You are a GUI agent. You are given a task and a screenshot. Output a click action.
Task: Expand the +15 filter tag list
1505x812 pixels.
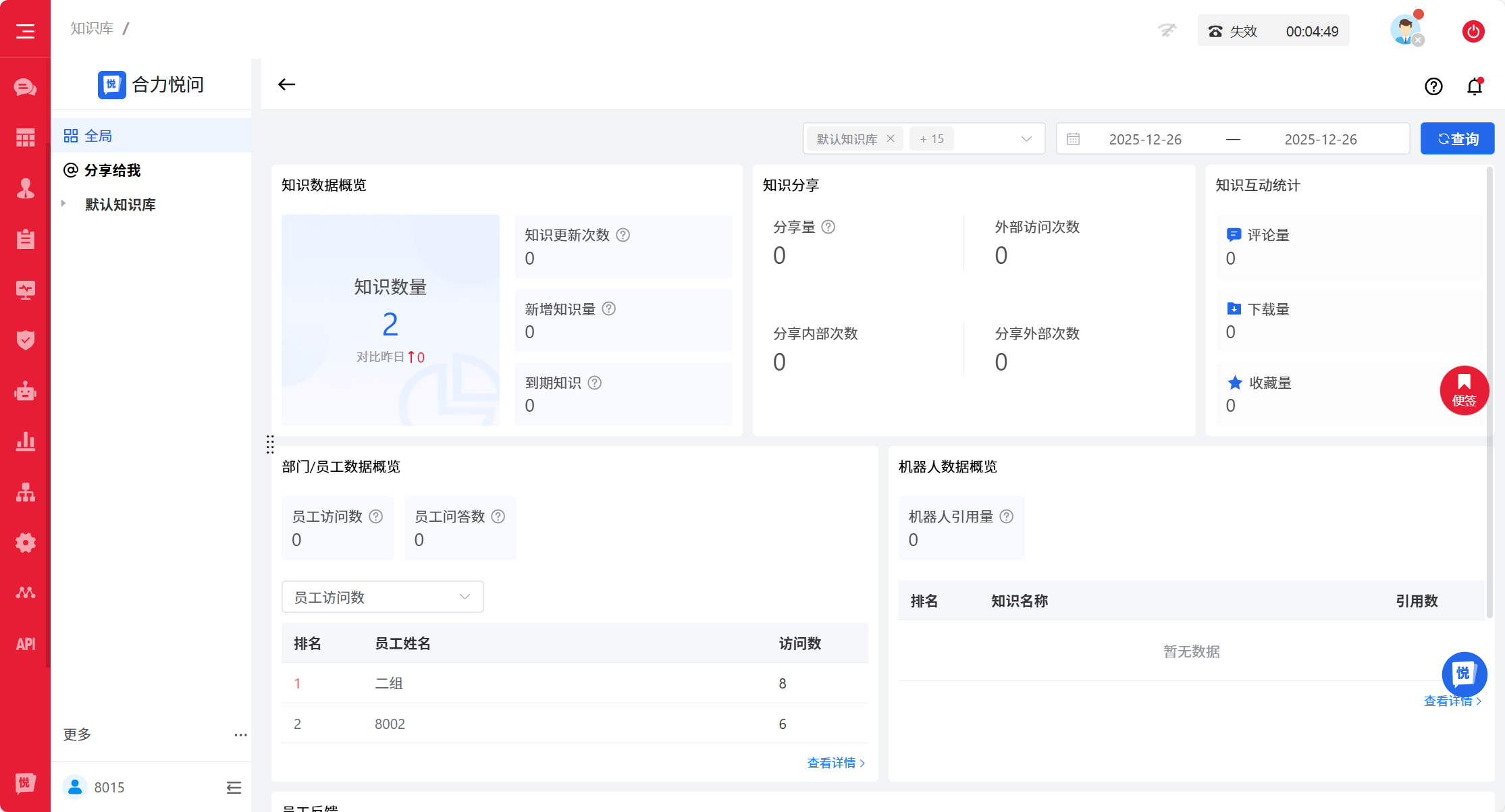(931, 138)
